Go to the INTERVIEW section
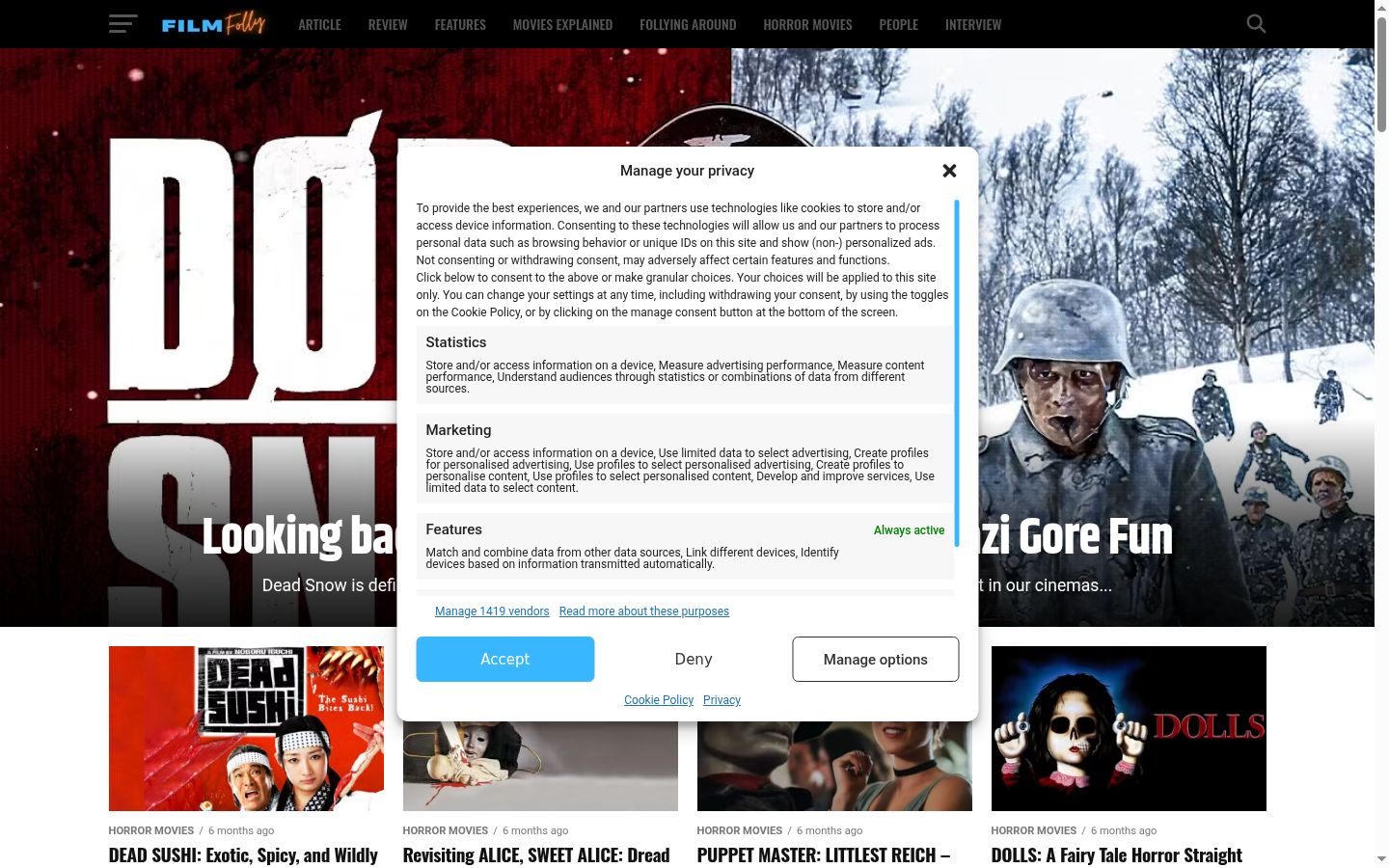1389x868 pixels. tap(973, 24)
